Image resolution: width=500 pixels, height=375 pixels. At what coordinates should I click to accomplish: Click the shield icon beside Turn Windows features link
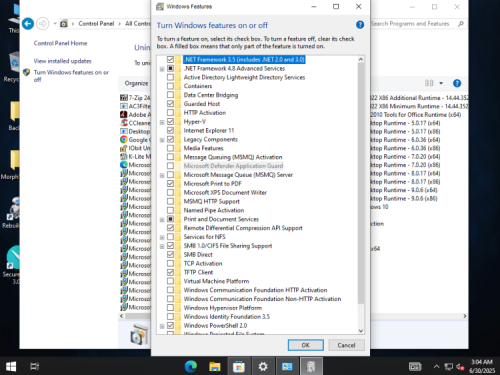tap(27, 72)
